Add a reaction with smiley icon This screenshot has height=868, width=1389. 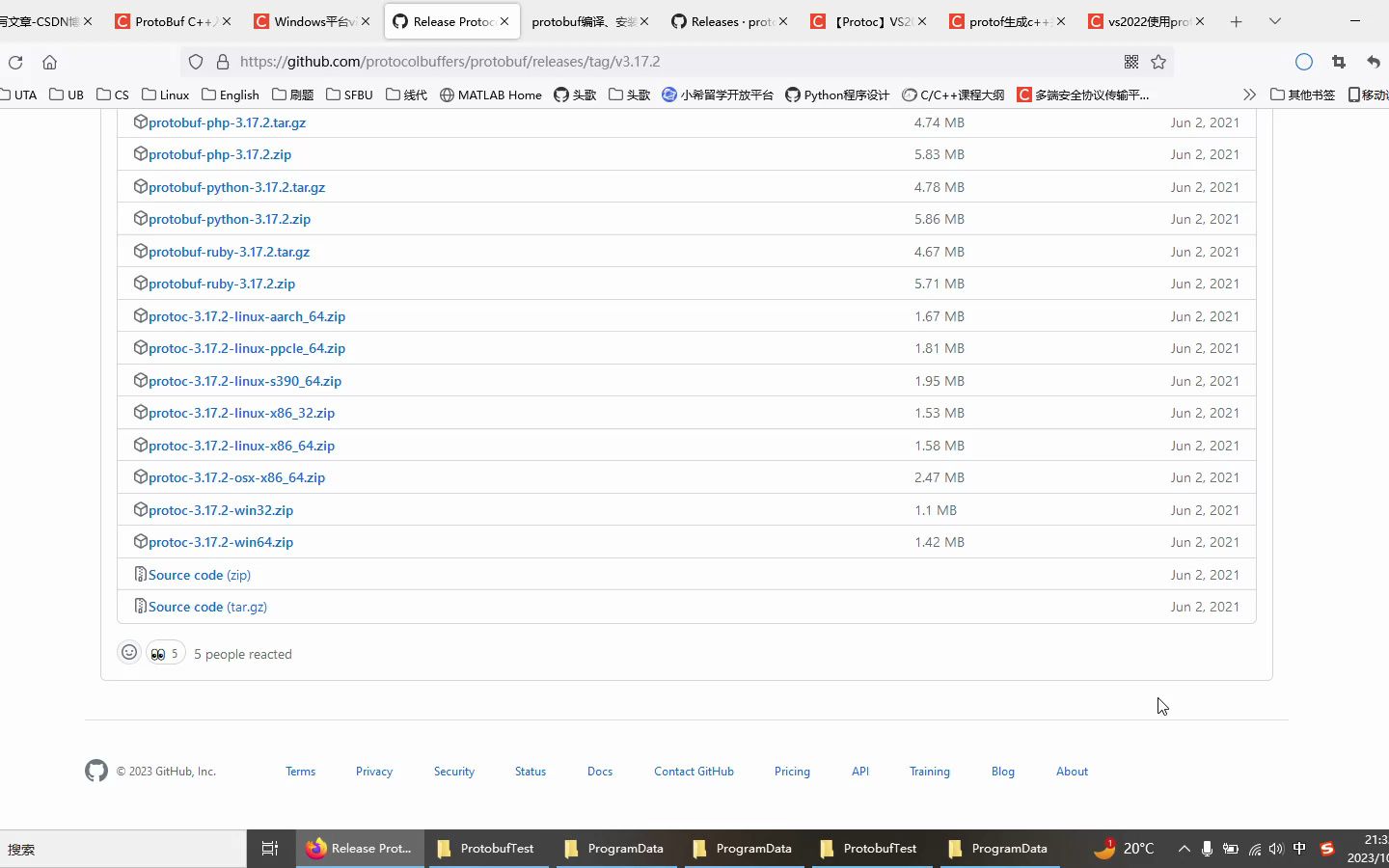tap(129, 653)
